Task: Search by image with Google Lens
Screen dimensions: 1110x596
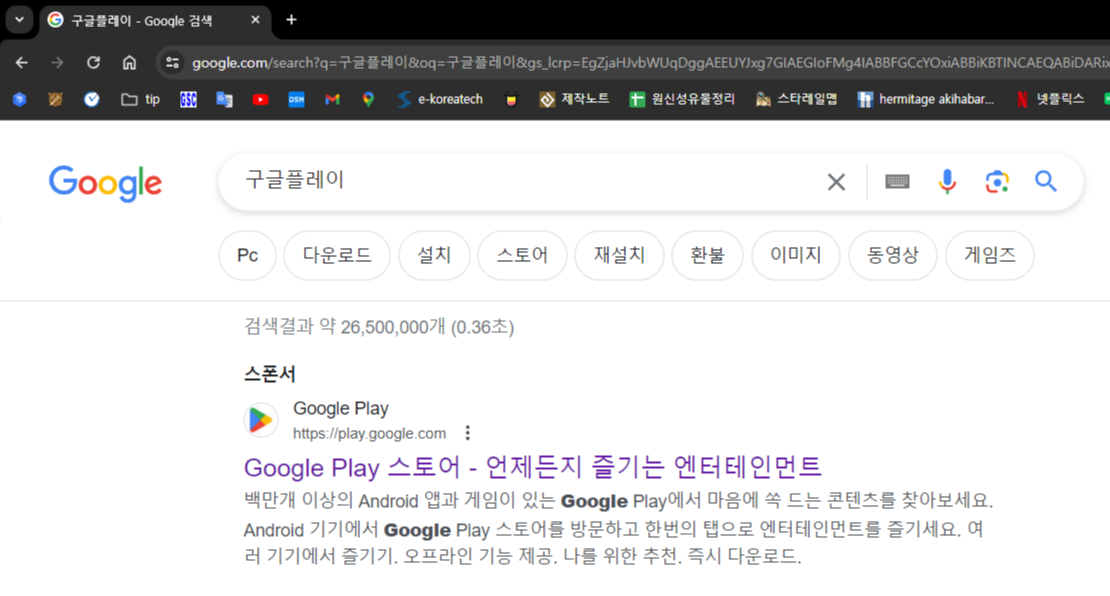Action: tap(997, 182)
